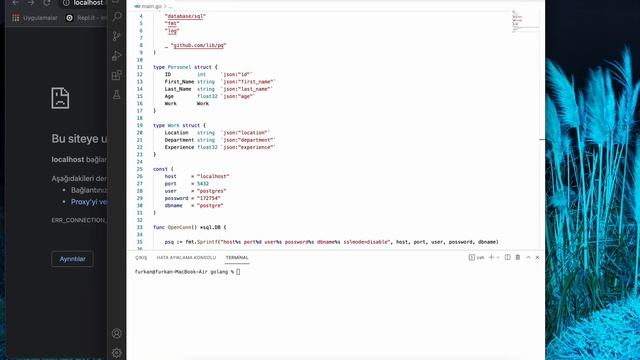The height and width of the screenshot is (360, 640).
Task: Close the terminal panel with the X icon
Action: pyautogui.click(x=538, y=257)
